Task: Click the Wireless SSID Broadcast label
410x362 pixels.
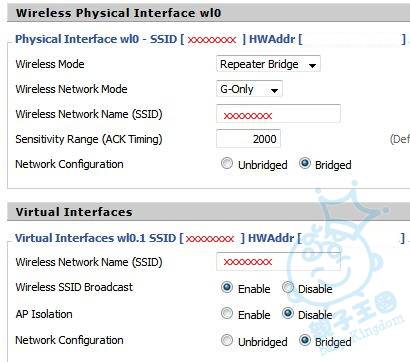Action: pyautogui.click(x=74, y=287)
